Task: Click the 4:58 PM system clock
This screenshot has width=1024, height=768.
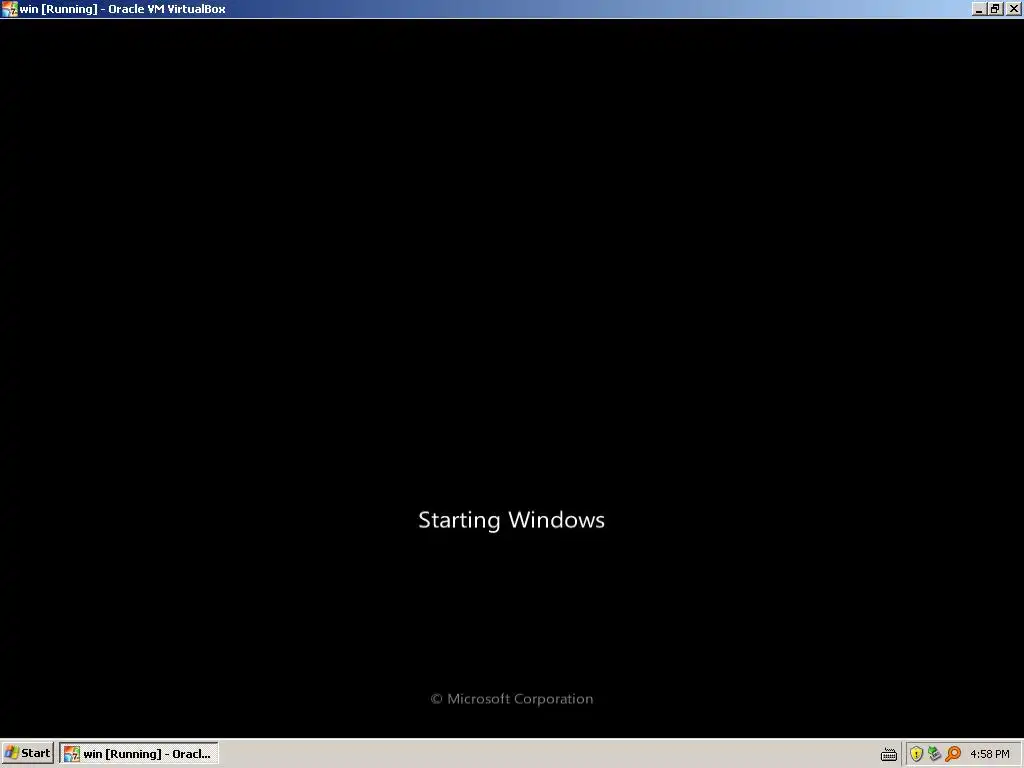Action: (989, 754)
